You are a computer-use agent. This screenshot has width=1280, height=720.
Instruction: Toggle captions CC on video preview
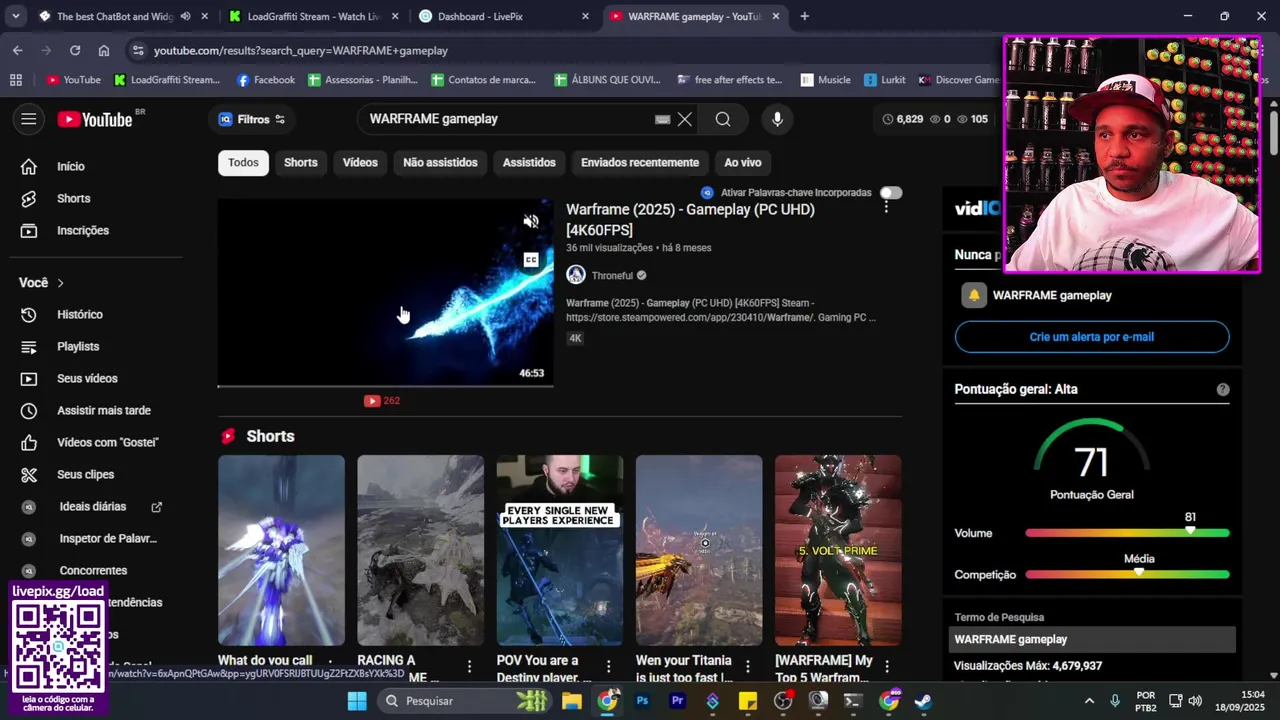[531, 260]
